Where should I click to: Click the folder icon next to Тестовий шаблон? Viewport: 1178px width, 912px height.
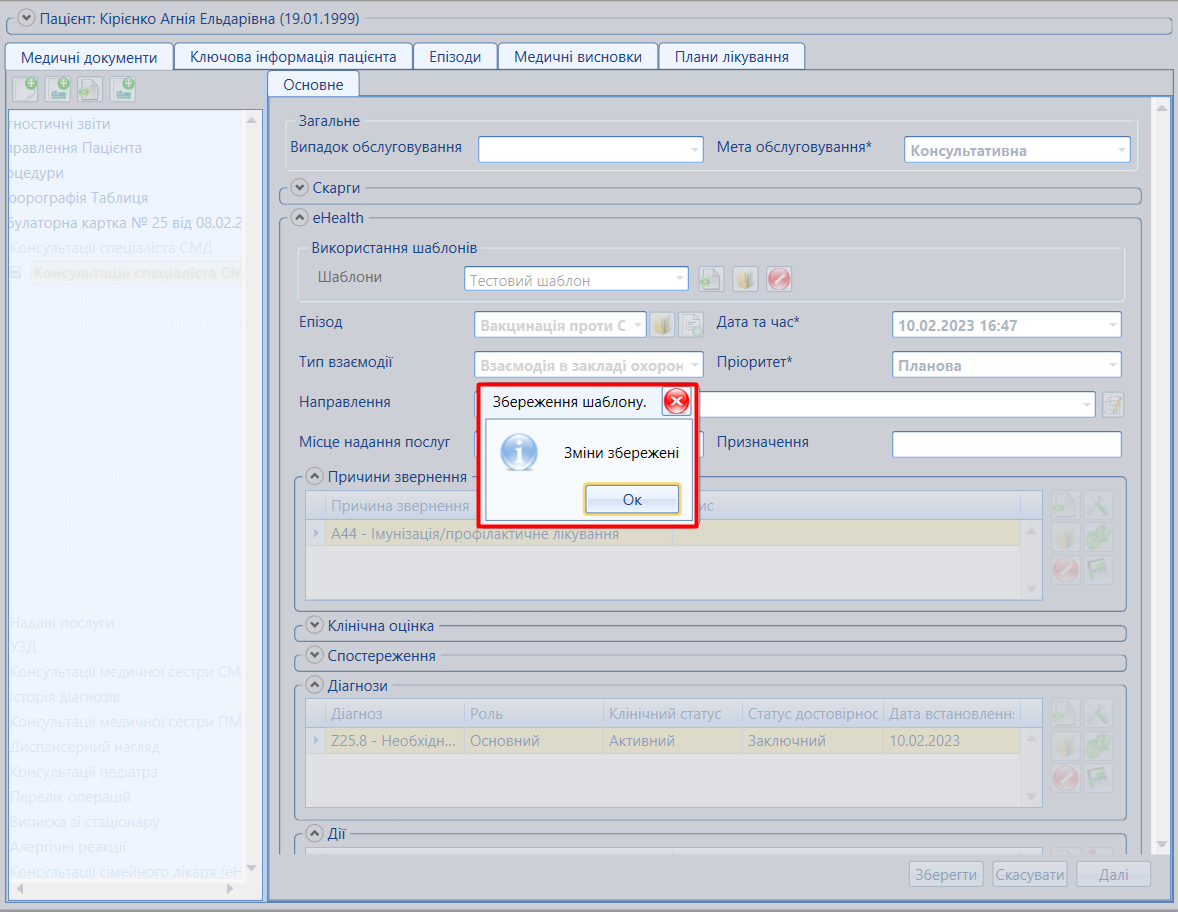[745, 279]
